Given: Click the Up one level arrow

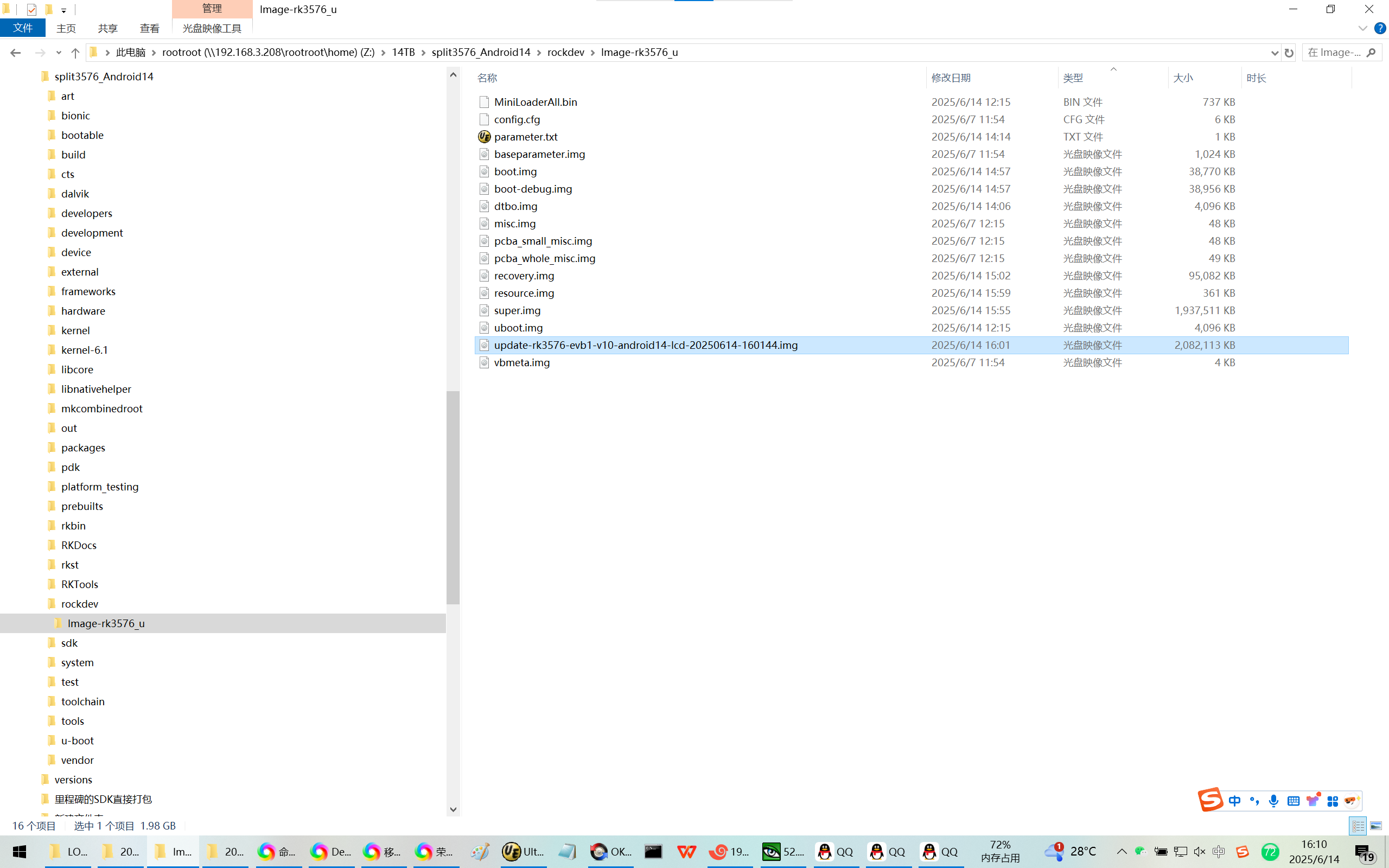Looking at the screenshot, I should click(x=75, y=53).
